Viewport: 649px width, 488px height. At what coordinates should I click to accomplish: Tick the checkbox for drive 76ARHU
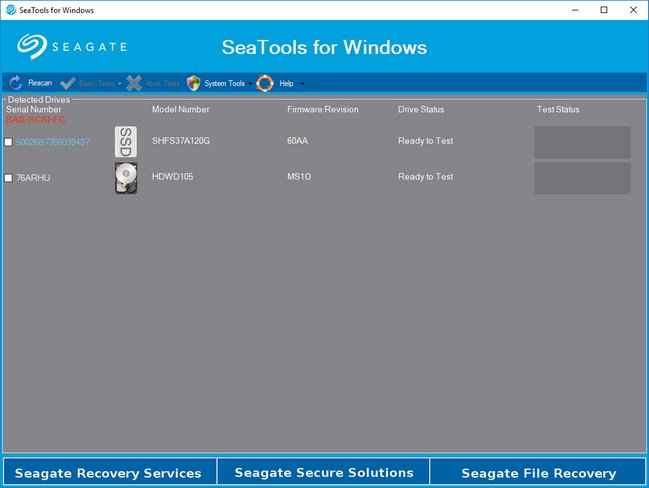click(x=9, y=178)
